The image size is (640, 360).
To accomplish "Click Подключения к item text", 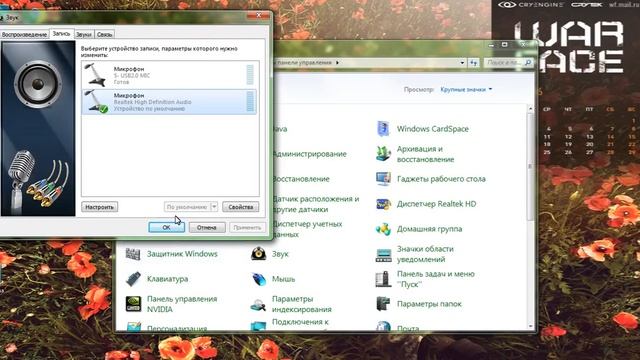I will point(300,322).
